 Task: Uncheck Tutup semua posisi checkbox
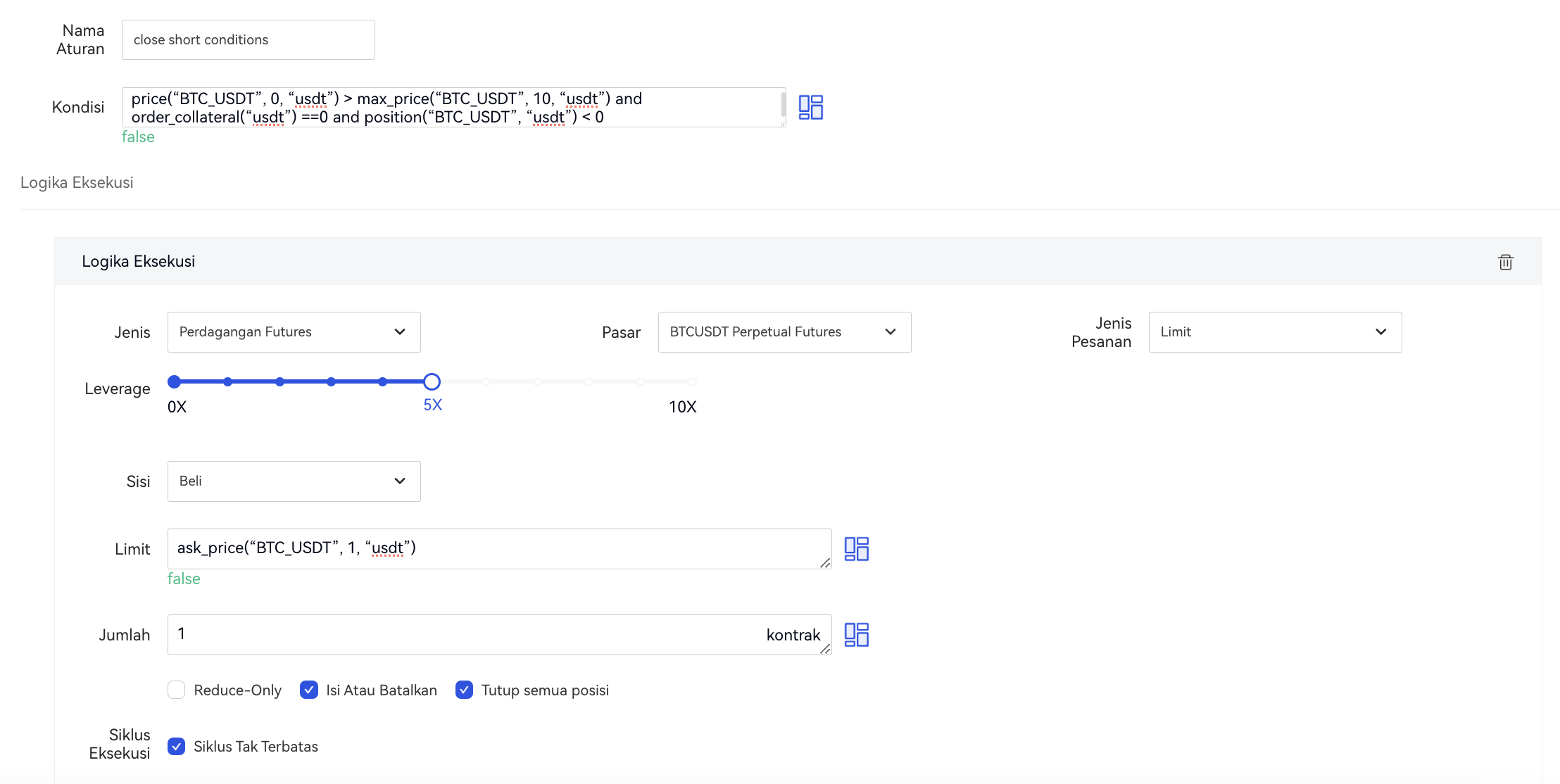coord(464,690)
